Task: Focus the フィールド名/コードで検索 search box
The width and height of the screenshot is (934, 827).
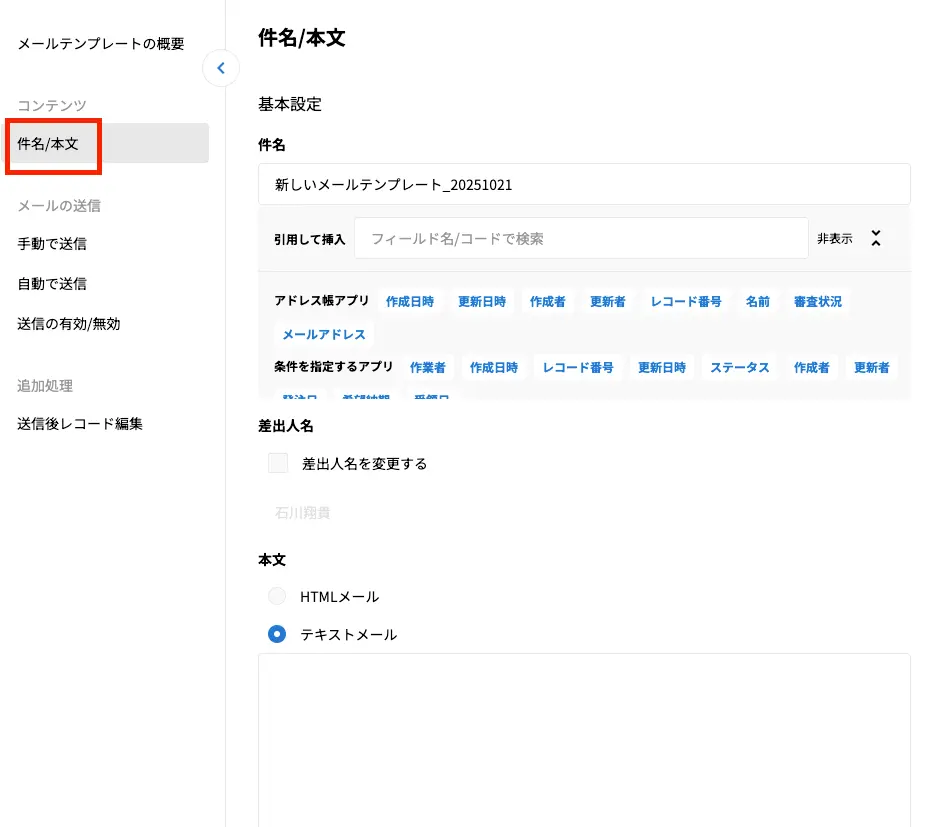Action: click(580, 239)
